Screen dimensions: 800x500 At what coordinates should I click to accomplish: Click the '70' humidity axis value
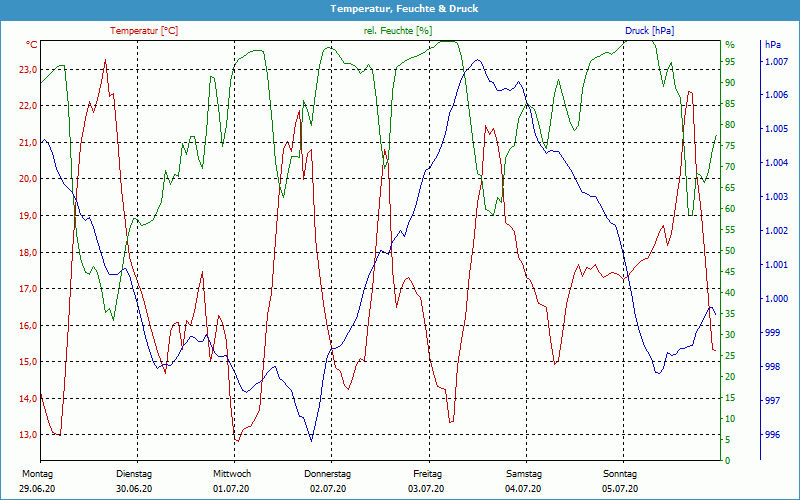730,167
